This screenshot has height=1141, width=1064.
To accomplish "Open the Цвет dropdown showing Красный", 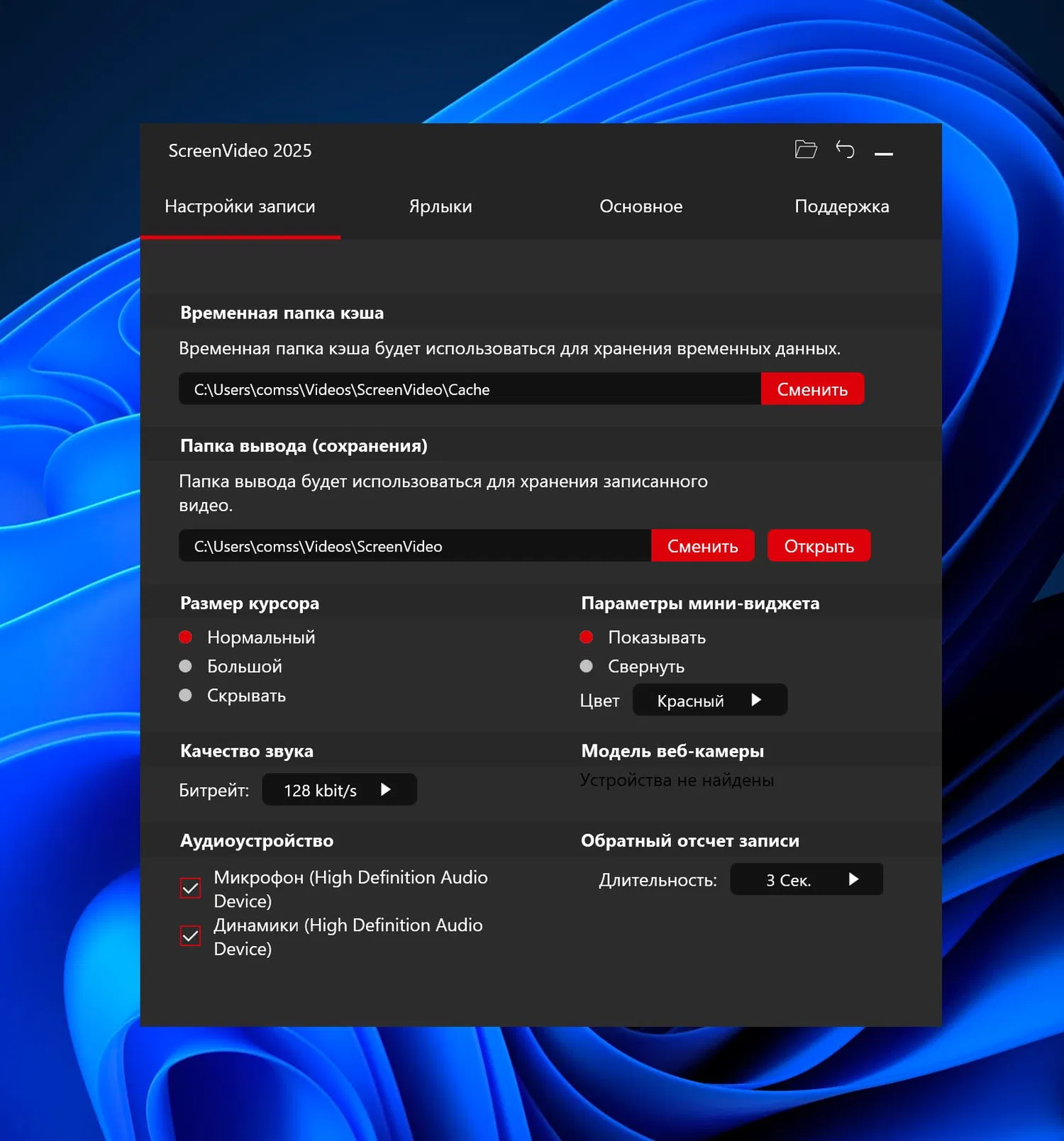I will pos(709,700).
